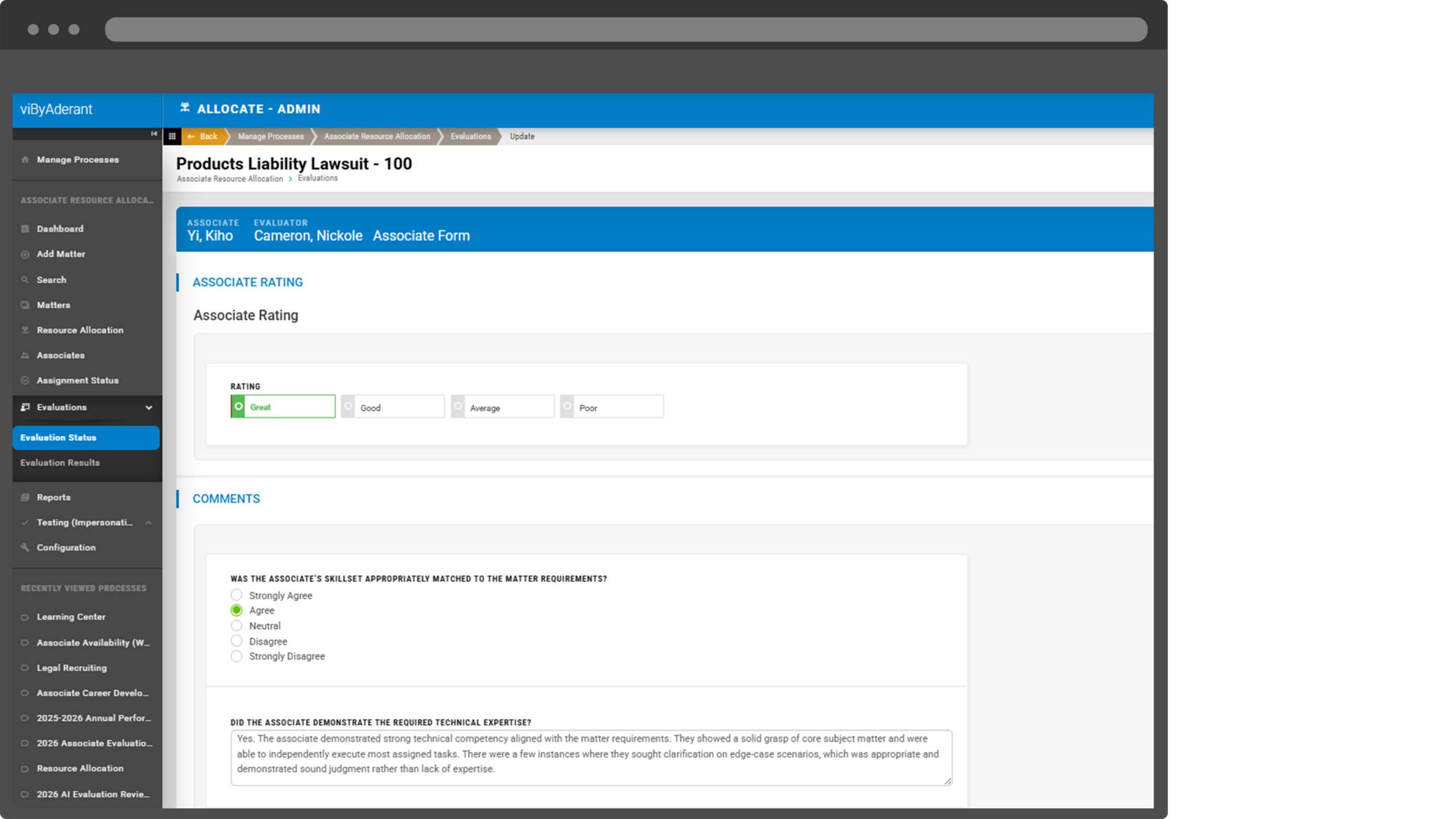This screenshot has height=819, width=1456.
Task: Click the Configuration wrench icon
Action: click(x=25, y=547)
